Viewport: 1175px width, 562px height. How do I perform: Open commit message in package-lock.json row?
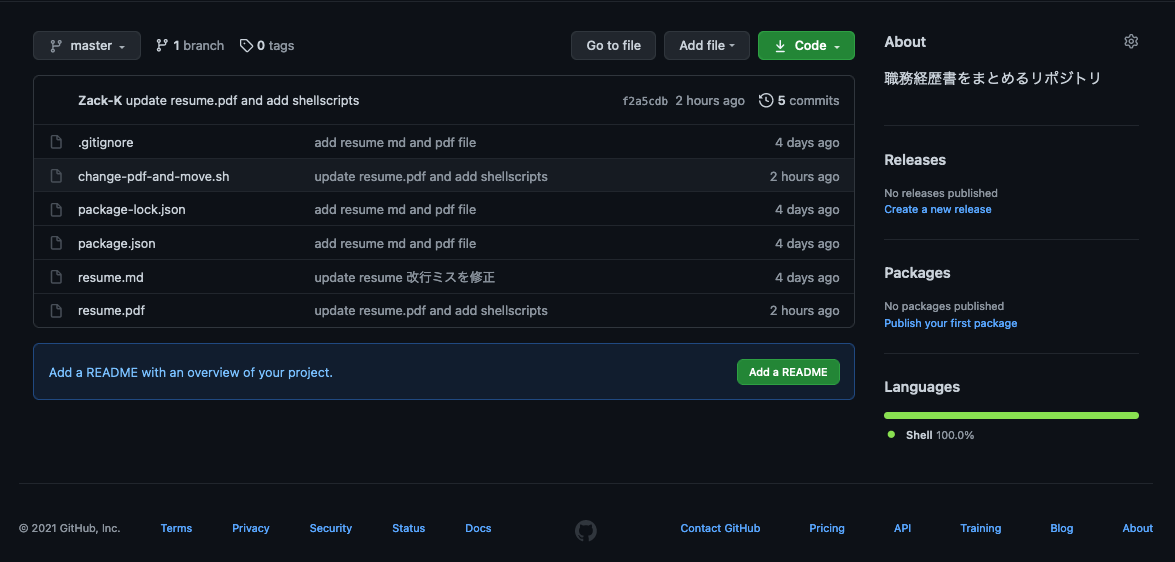tap(395, 210)
